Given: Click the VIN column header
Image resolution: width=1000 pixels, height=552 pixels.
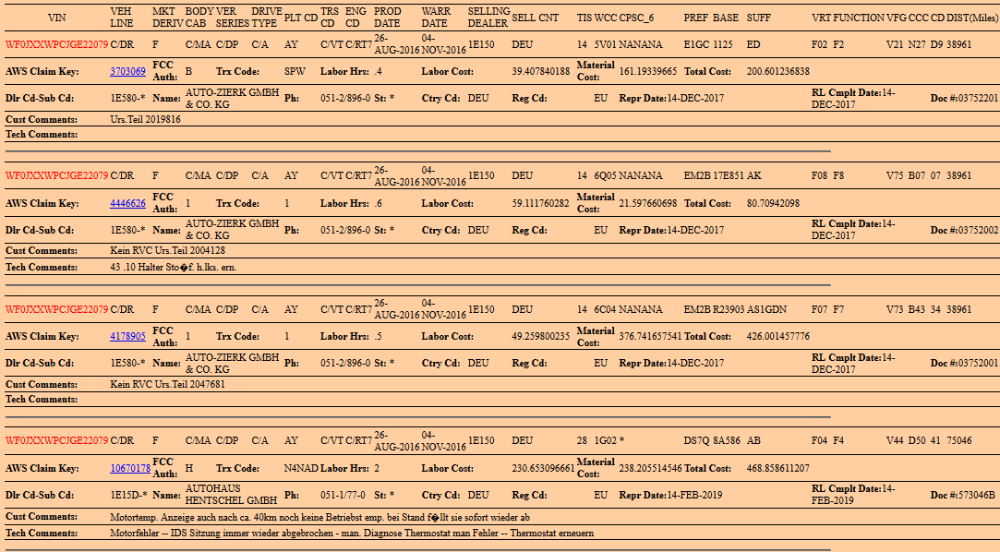Looking at the screenshot, I should click(x=56, y=18).
